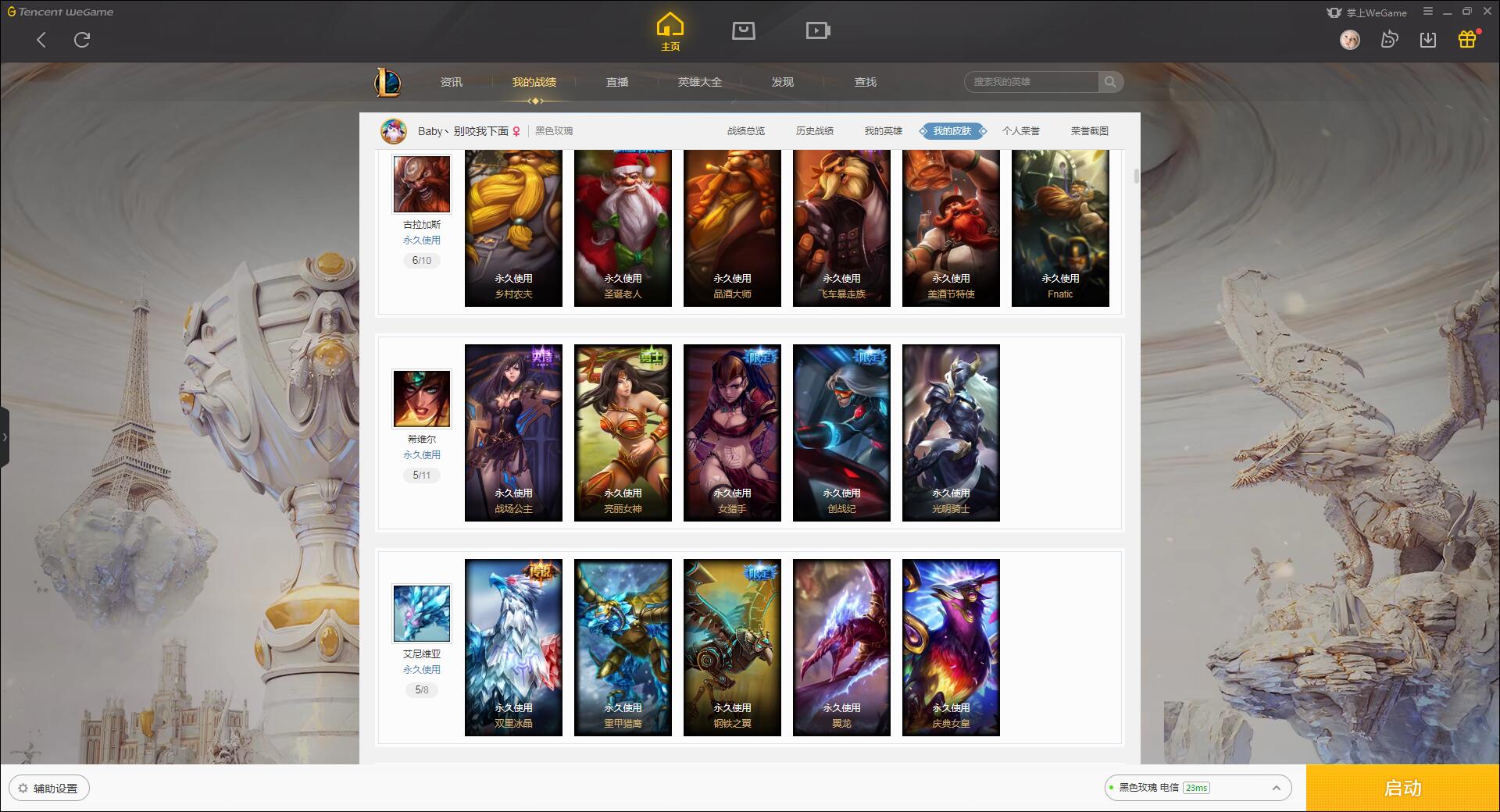The width and height of the screenshot is (1500, 812).
Task: Open the 钢铁之翼 skin card
Action: (732, 647)
